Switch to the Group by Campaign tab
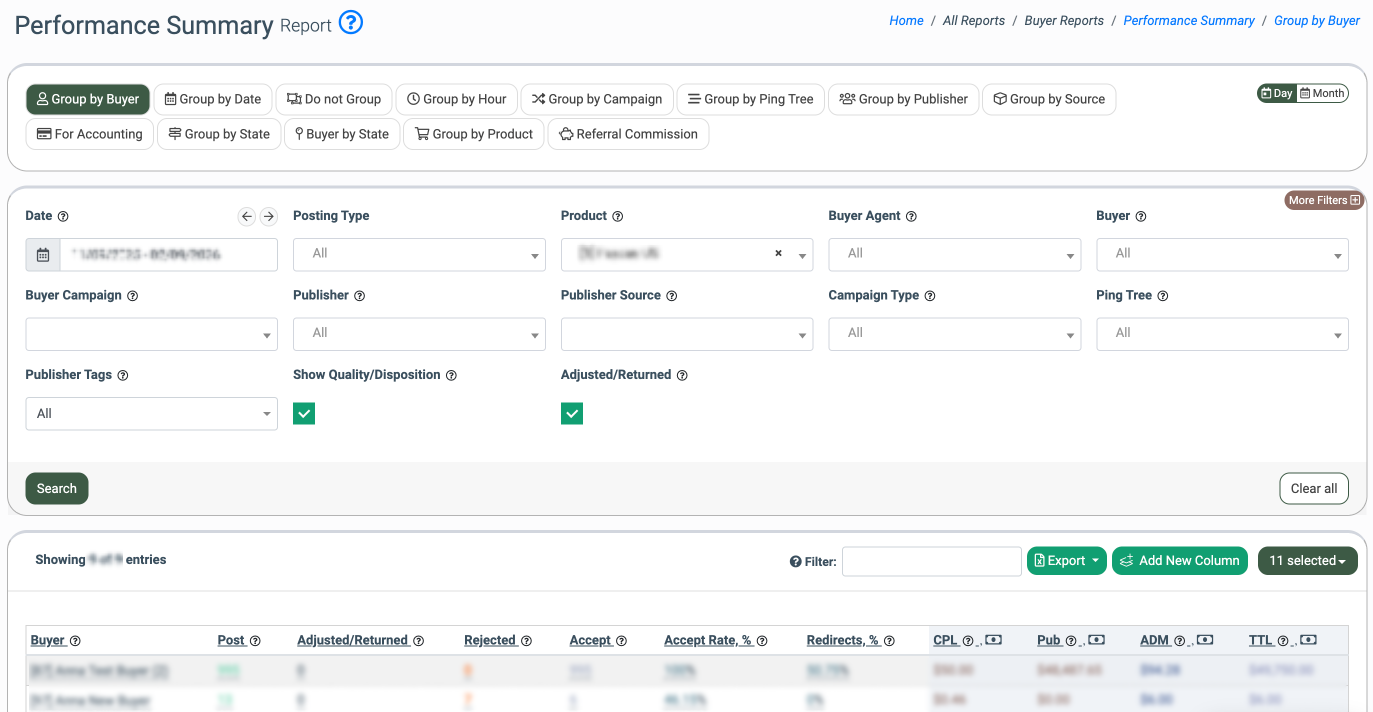 [x=596, y=99]
